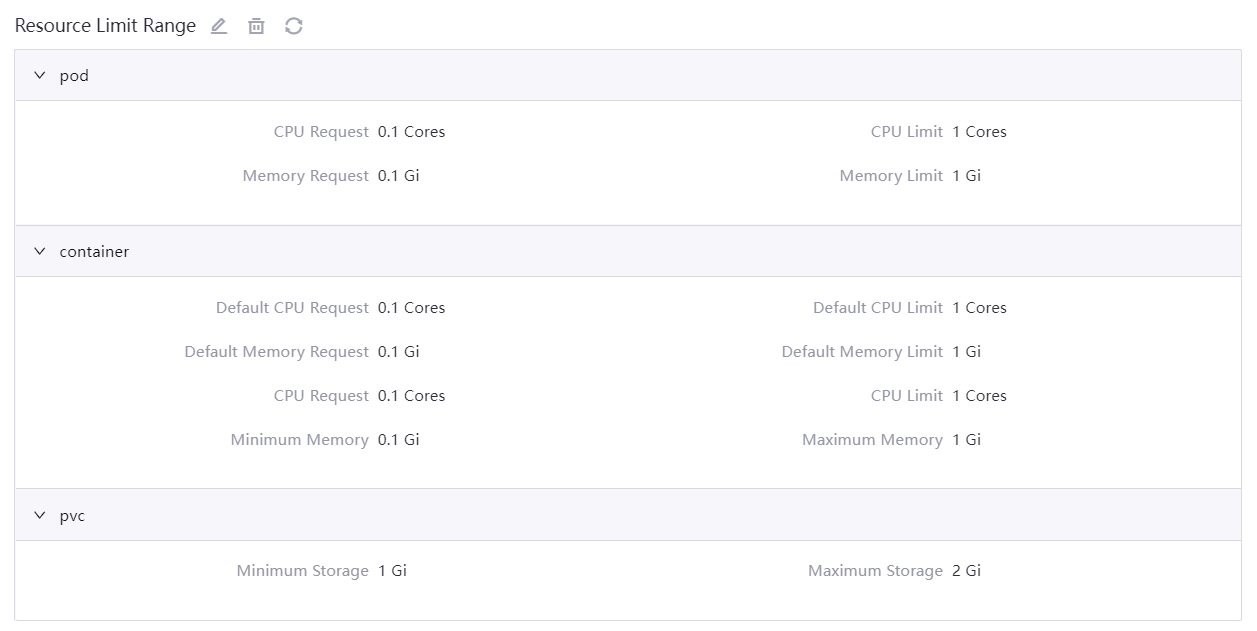Click the Default CPU Request value

click(x=412, y=307)
